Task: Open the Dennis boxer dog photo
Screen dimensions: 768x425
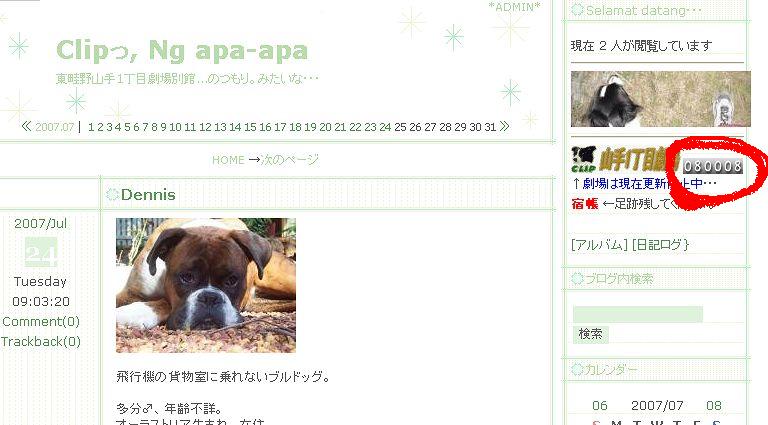Action: click(206, 285)
